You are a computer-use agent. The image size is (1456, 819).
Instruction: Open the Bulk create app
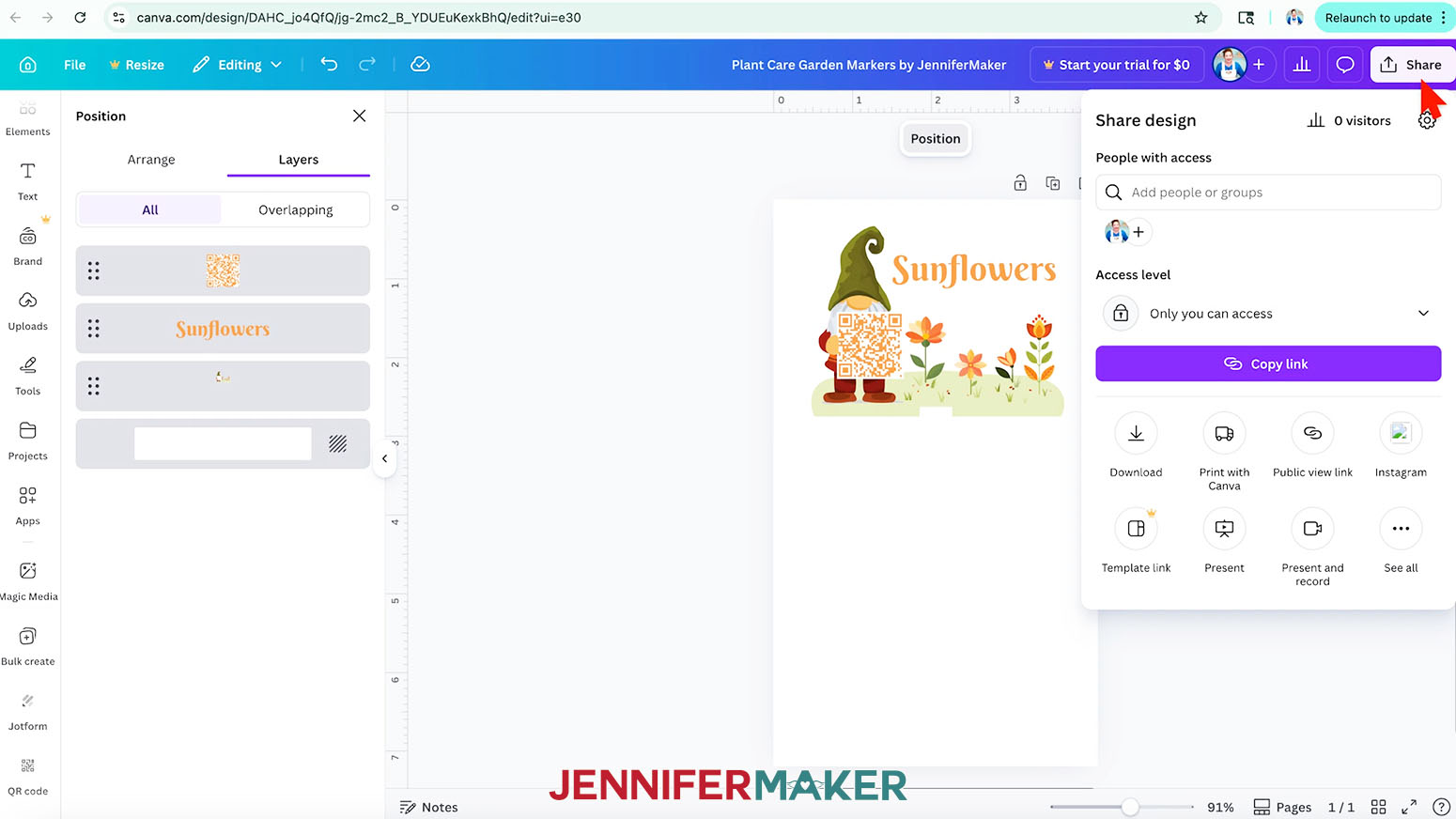tap(28, 646)
